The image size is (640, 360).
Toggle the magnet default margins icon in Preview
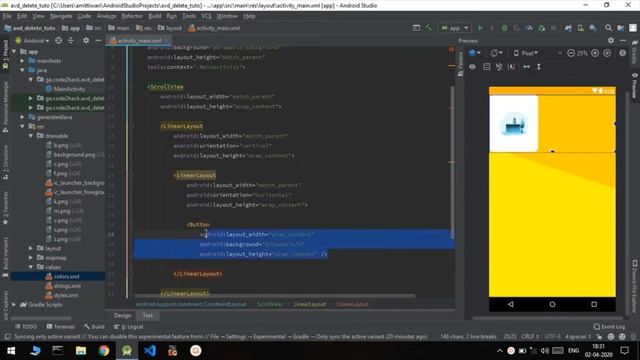tap(511, 67)
